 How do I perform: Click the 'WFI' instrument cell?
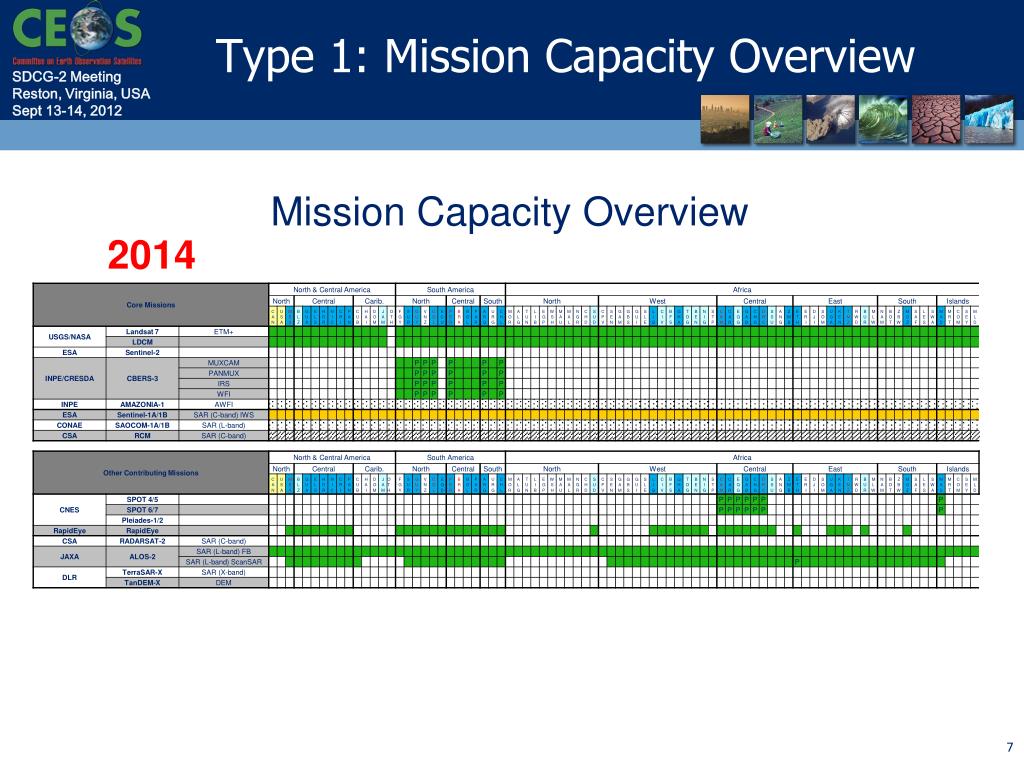223,394
